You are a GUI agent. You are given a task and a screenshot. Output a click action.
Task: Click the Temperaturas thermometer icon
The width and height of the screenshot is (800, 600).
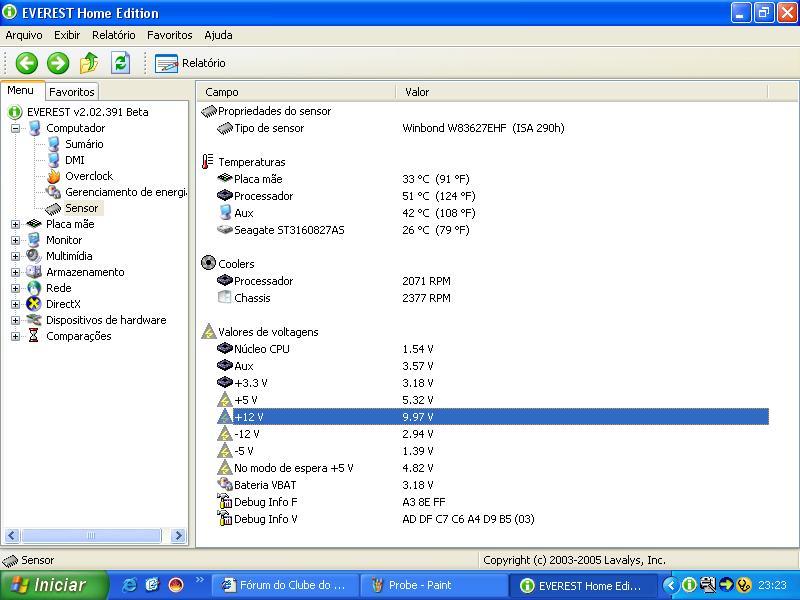(x=207, y=162)
